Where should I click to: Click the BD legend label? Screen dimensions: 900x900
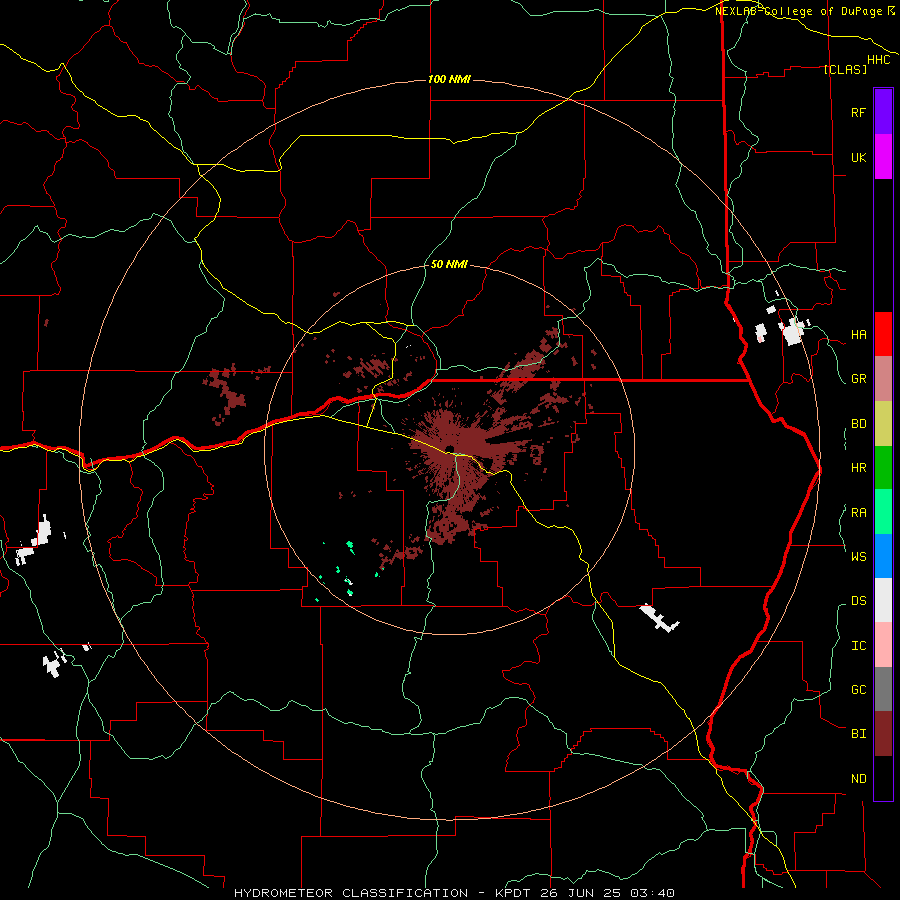858,424
